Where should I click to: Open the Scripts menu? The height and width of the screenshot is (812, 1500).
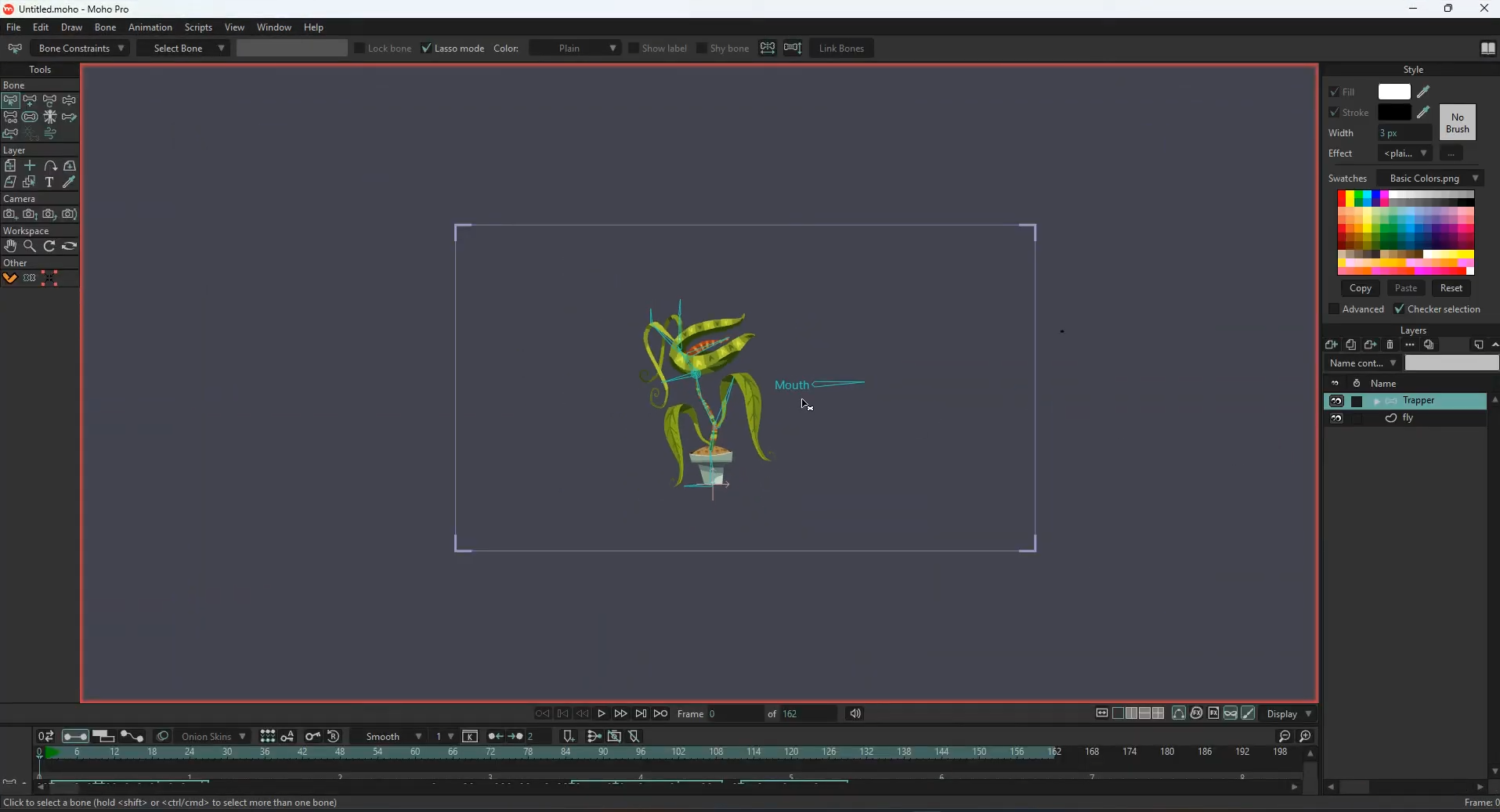pos(198,27)
